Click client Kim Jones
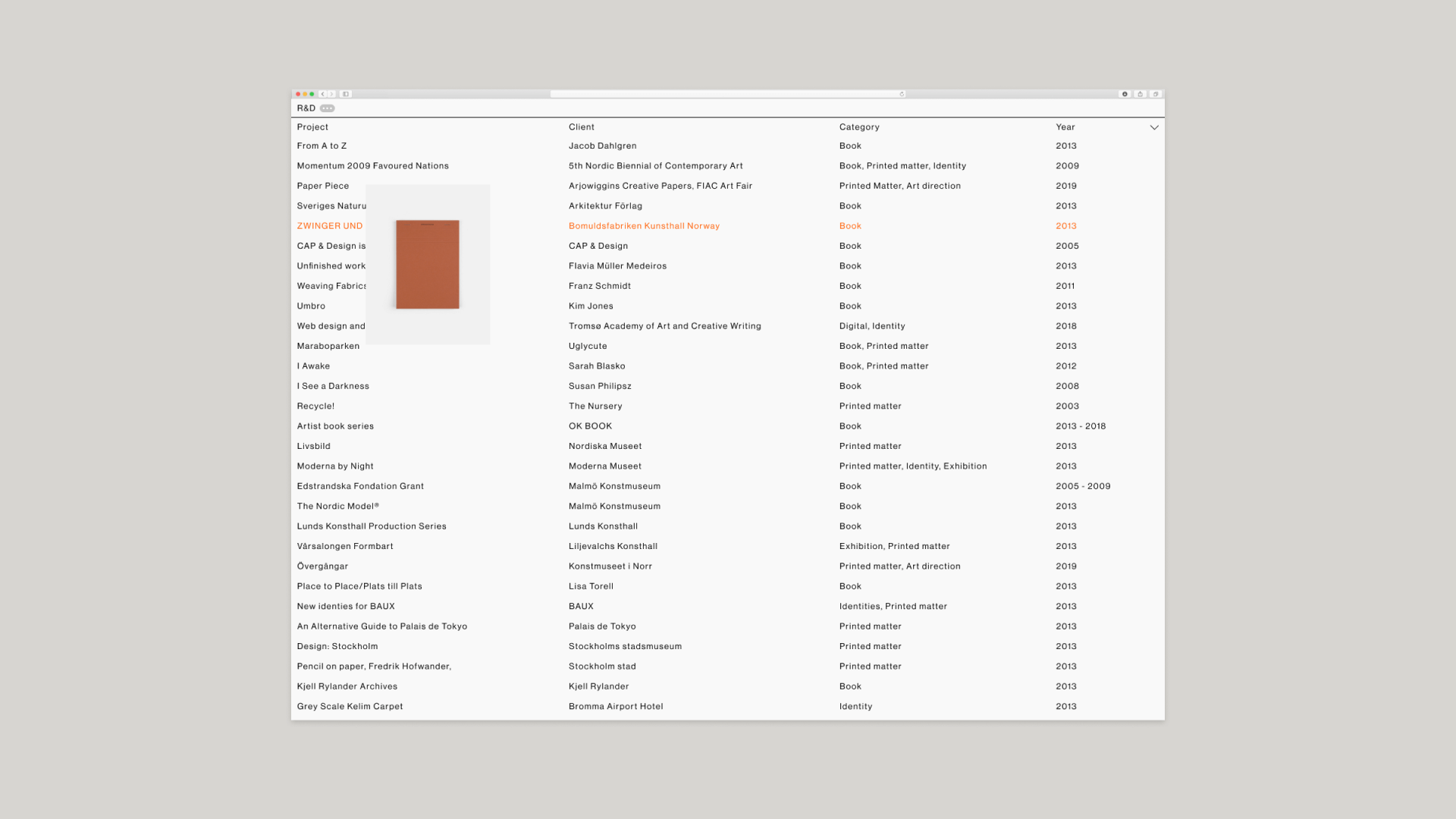 (x=591, y=306)
